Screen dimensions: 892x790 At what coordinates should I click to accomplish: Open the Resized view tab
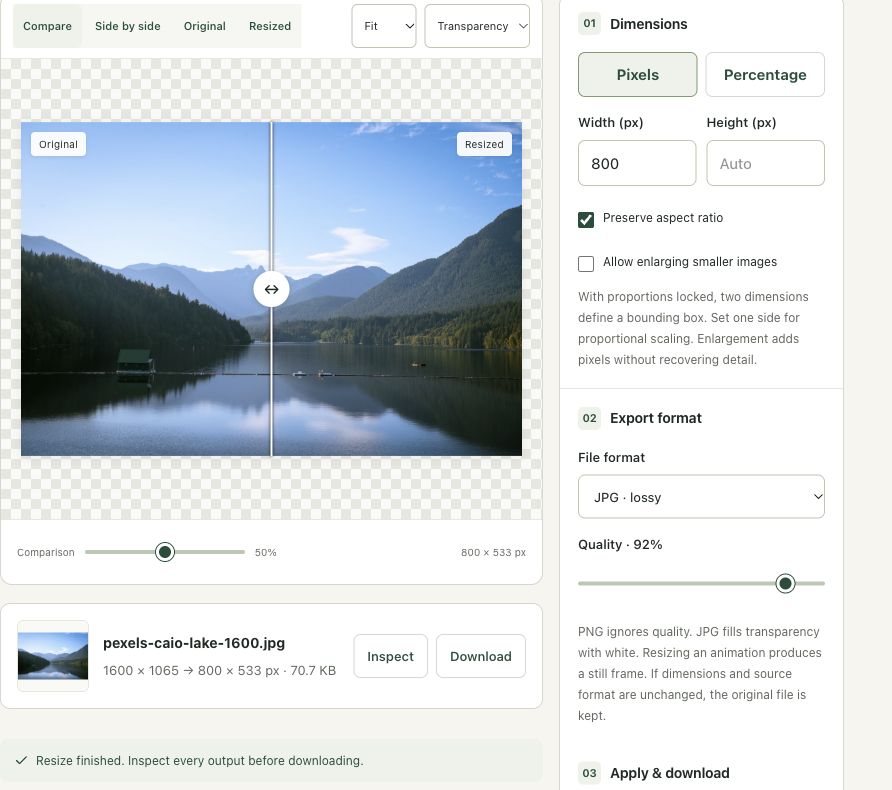[x=270, y=26]
